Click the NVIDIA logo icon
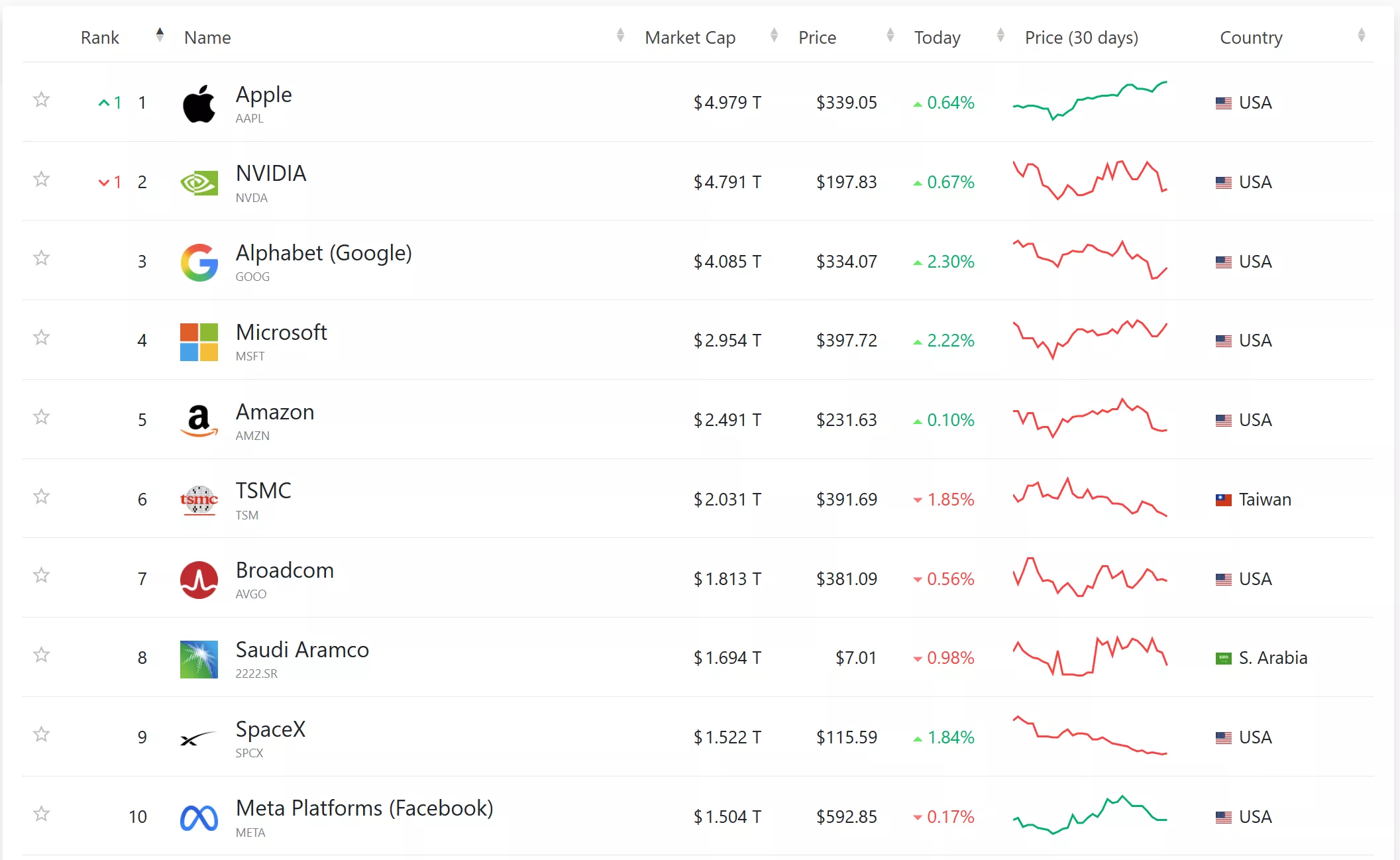The width and height of the screenshot is (1400, 860). 199,183
